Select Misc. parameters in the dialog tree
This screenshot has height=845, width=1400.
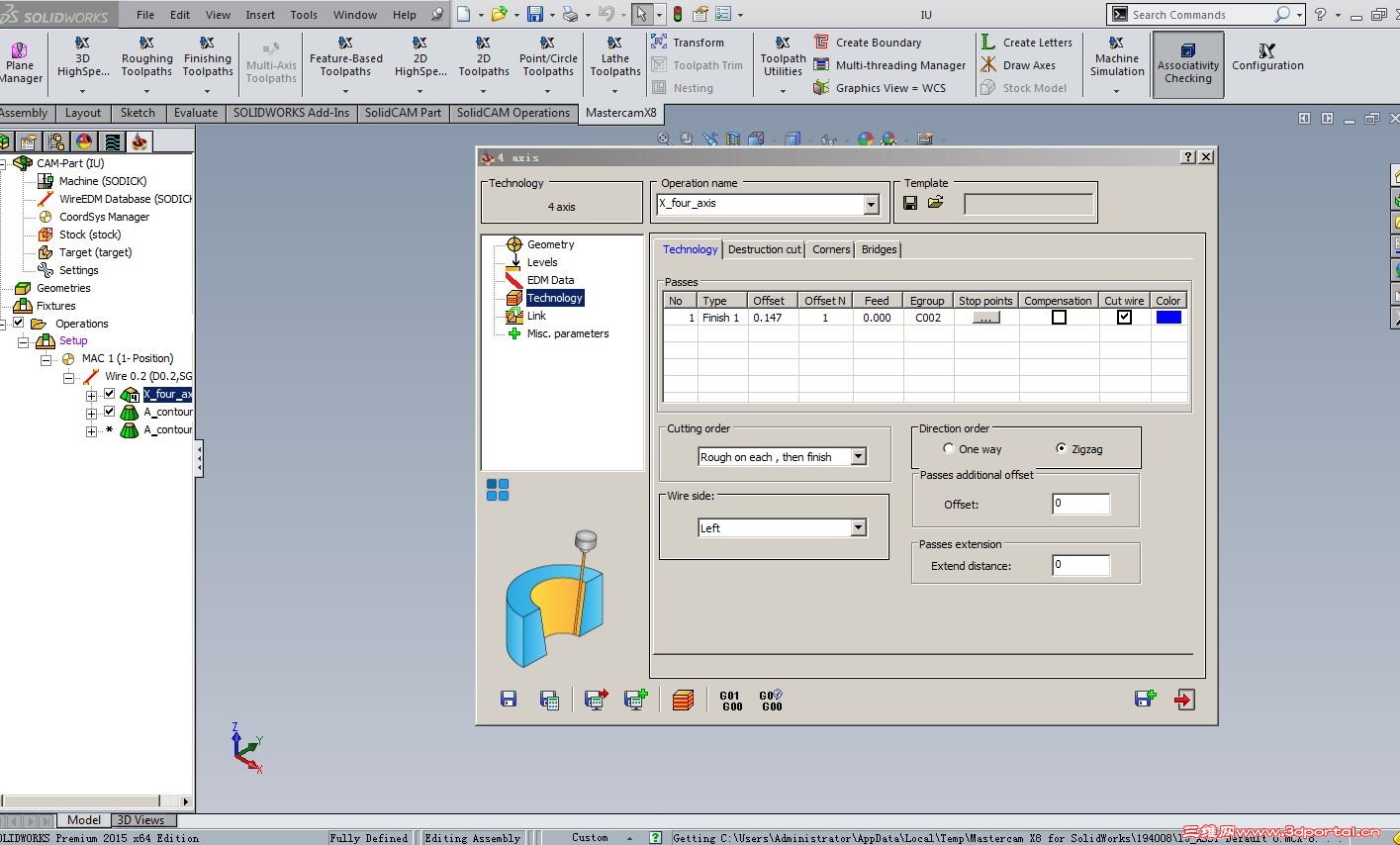[568, 333]
